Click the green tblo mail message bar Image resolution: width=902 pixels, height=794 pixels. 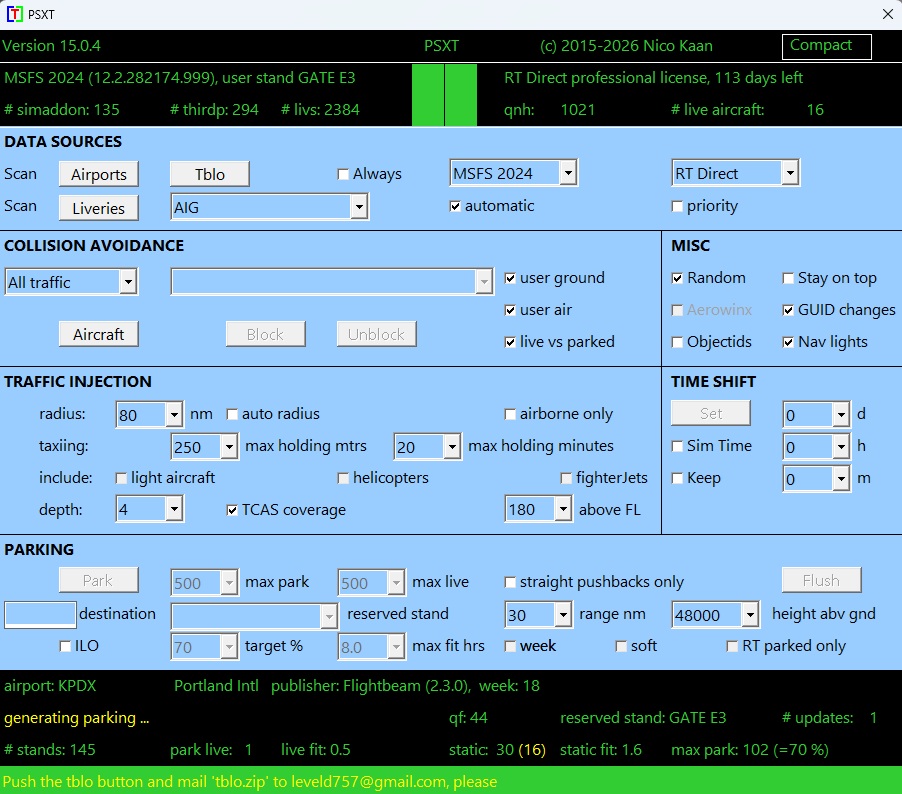click(451, 781)
